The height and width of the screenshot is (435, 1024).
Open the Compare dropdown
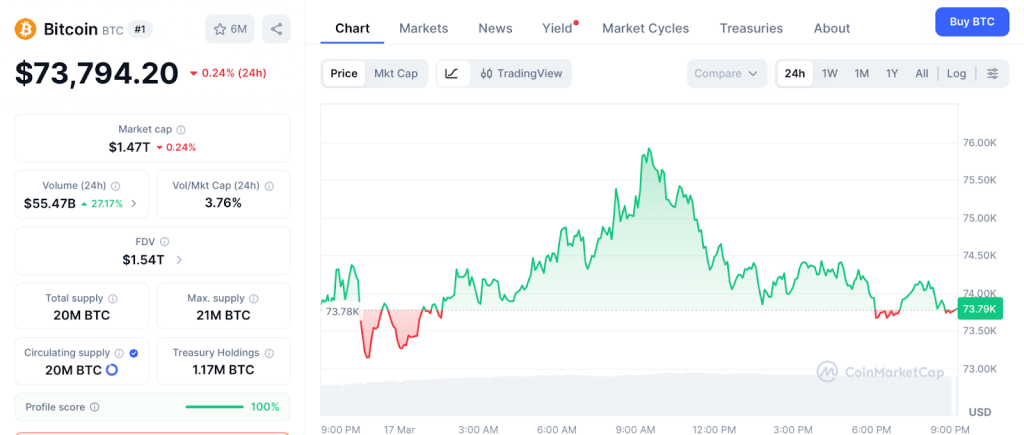tap(726, 73)
